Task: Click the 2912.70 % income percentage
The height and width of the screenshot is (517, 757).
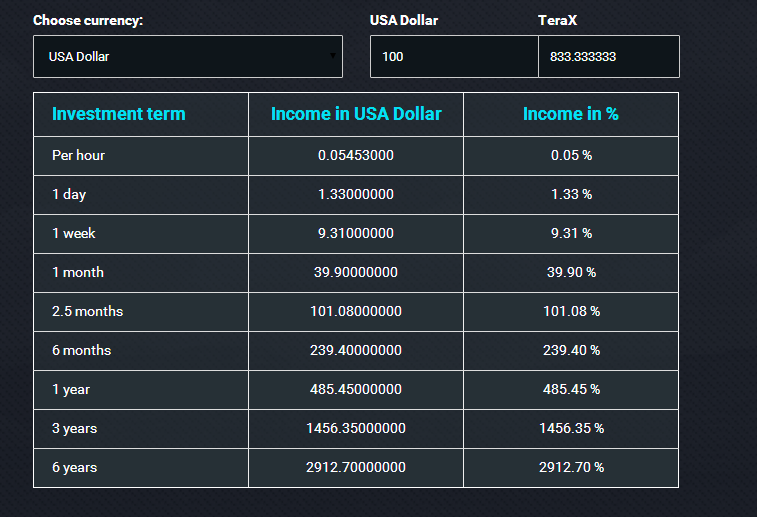Action: pos(572,467)
